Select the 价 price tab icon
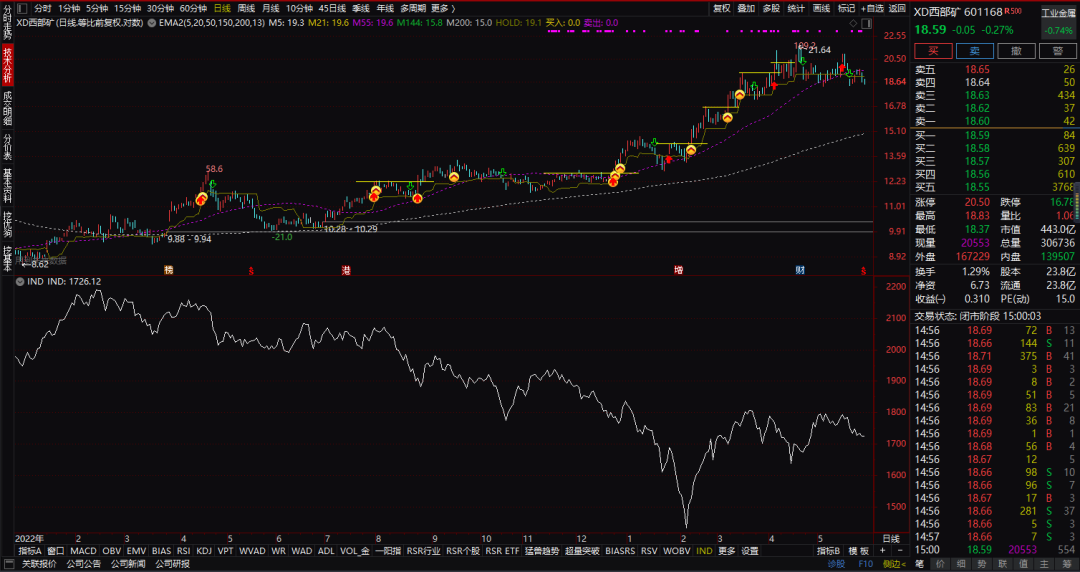Screen dimensions: 1080x572 pos(941,564)
